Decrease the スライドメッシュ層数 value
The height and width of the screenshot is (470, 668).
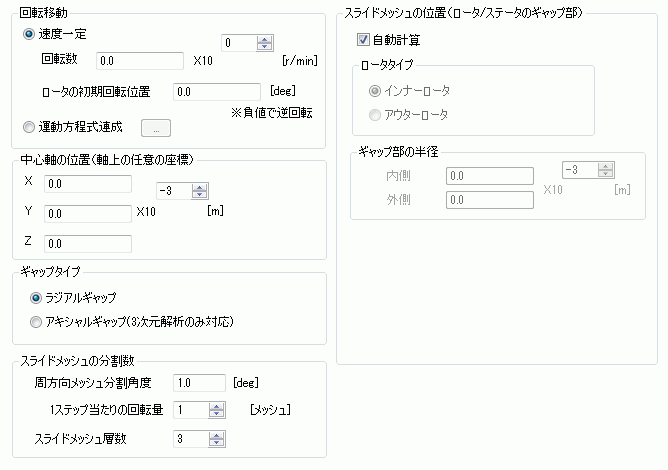[x=217, y=442]
